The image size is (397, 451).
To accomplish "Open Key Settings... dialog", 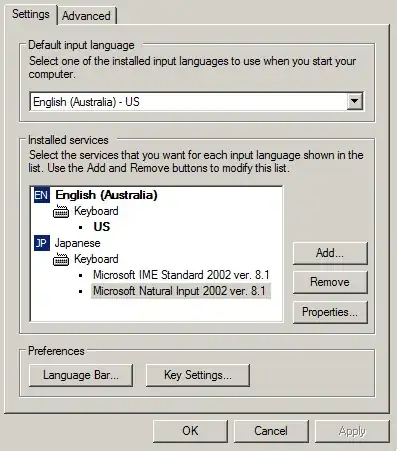I will (x=198, y=375).
